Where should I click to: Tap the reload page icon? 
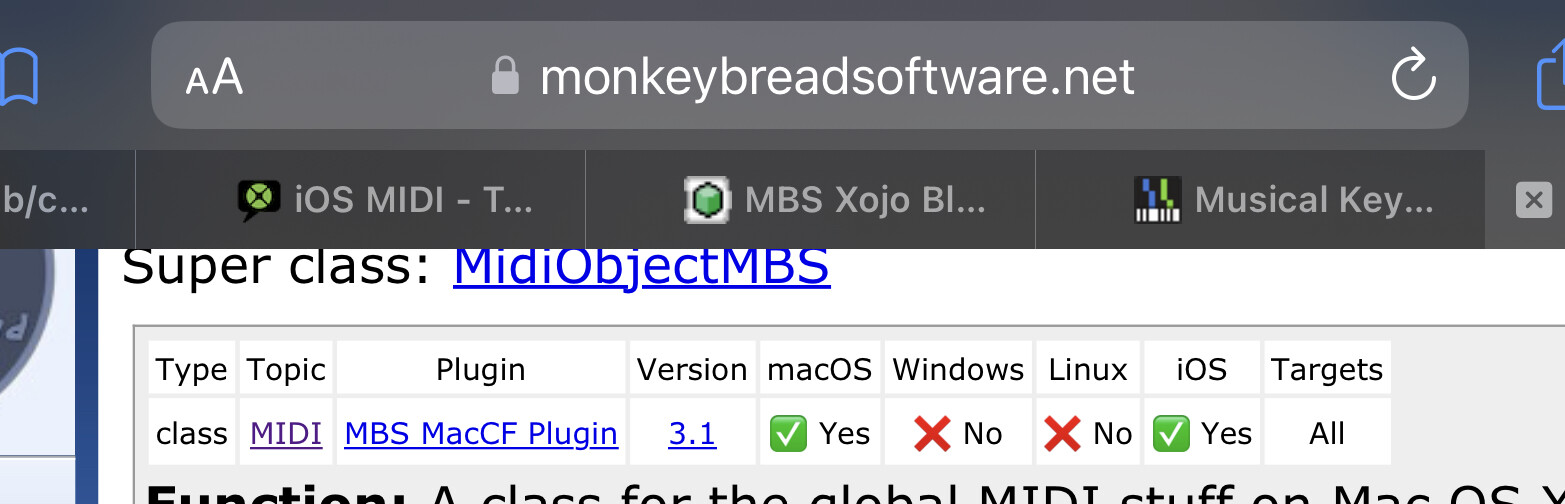[1413, 76]
